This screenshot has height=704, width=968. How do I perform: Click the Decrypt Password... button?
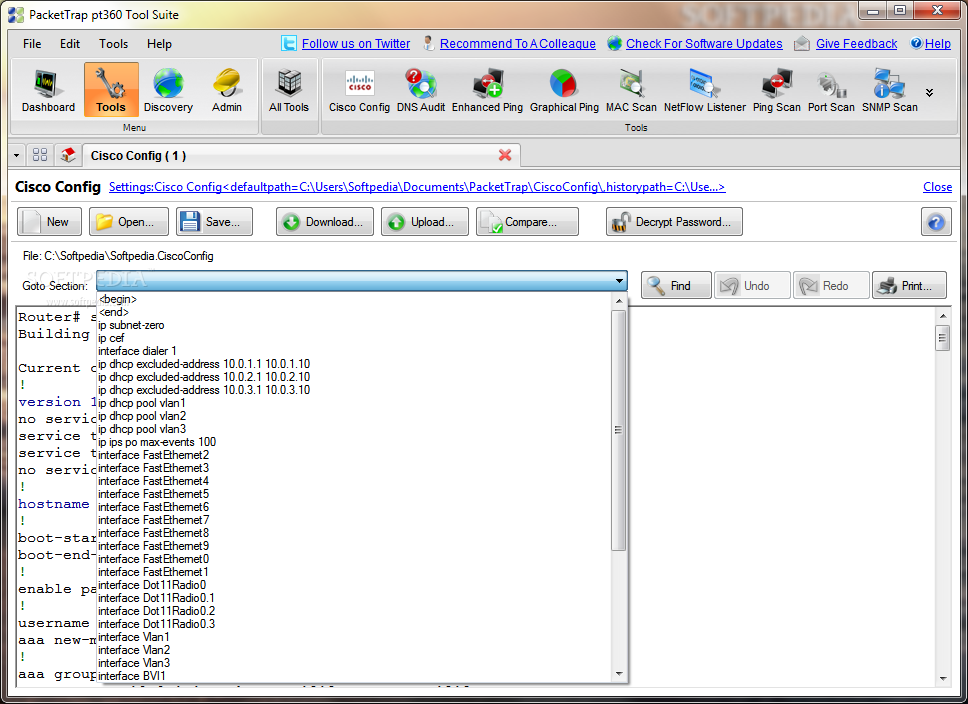[674, 222]
